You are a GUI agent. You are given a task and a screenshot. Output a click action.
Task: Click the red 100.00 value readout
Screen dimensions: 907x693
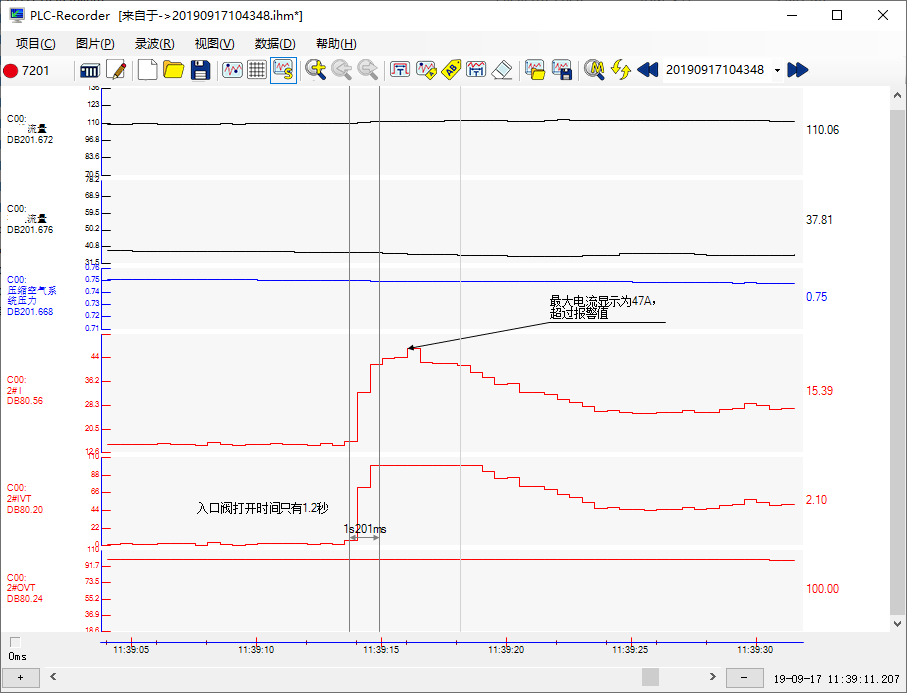822,589
